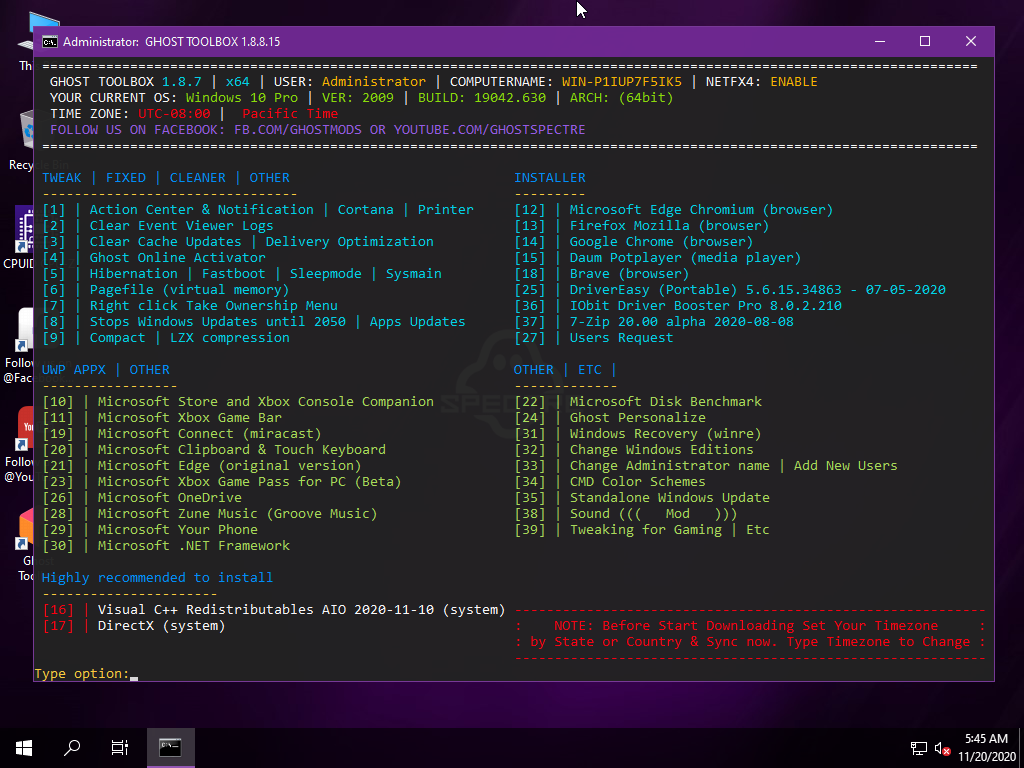Image resolution: width=1024 pixels, height=768 pixels.
Task: Click 'Hibernation' option text
Action: 133,274
